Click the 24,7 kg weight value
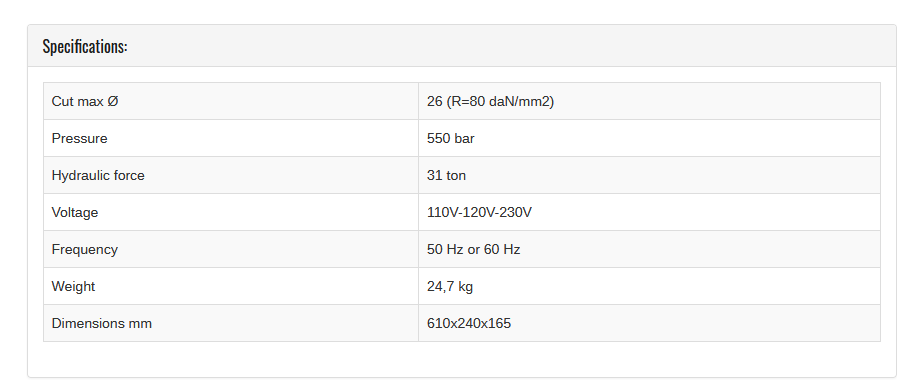The height and width of the screenshot is (388, 897). pos(450,286)
